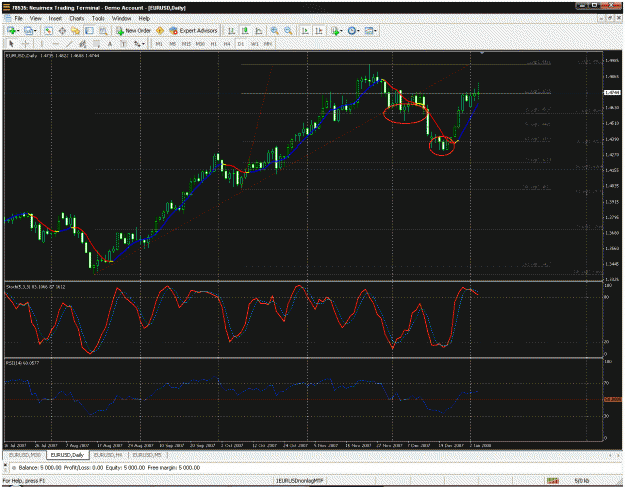Toggle Expert Advisors on or off
The image size is (625, 487).
click(x=193, y=31)
